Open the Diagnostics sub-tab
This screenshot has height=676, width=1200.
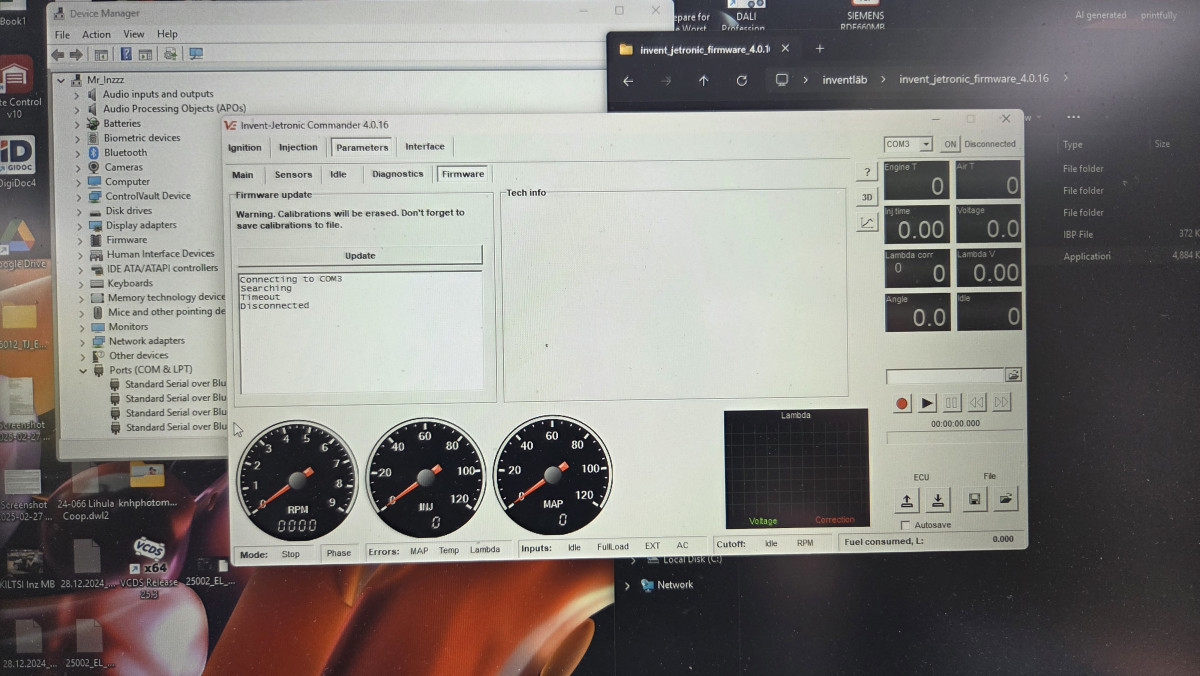pyautogui.click(x=397, y=174)
